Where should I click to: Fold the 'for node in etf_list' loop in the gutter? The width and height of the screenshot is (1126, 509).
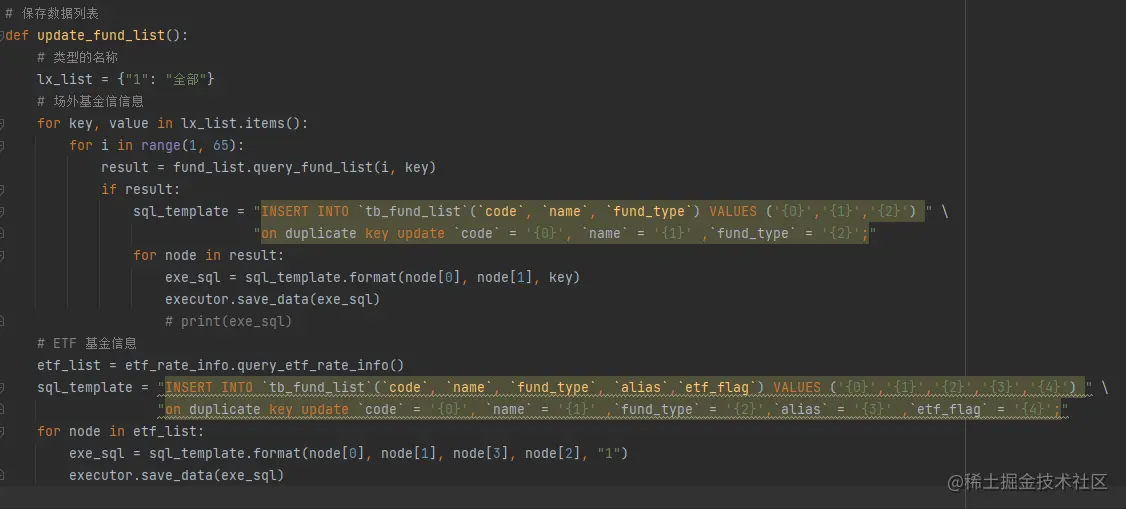pyautogui.click(x=3, y=432)
